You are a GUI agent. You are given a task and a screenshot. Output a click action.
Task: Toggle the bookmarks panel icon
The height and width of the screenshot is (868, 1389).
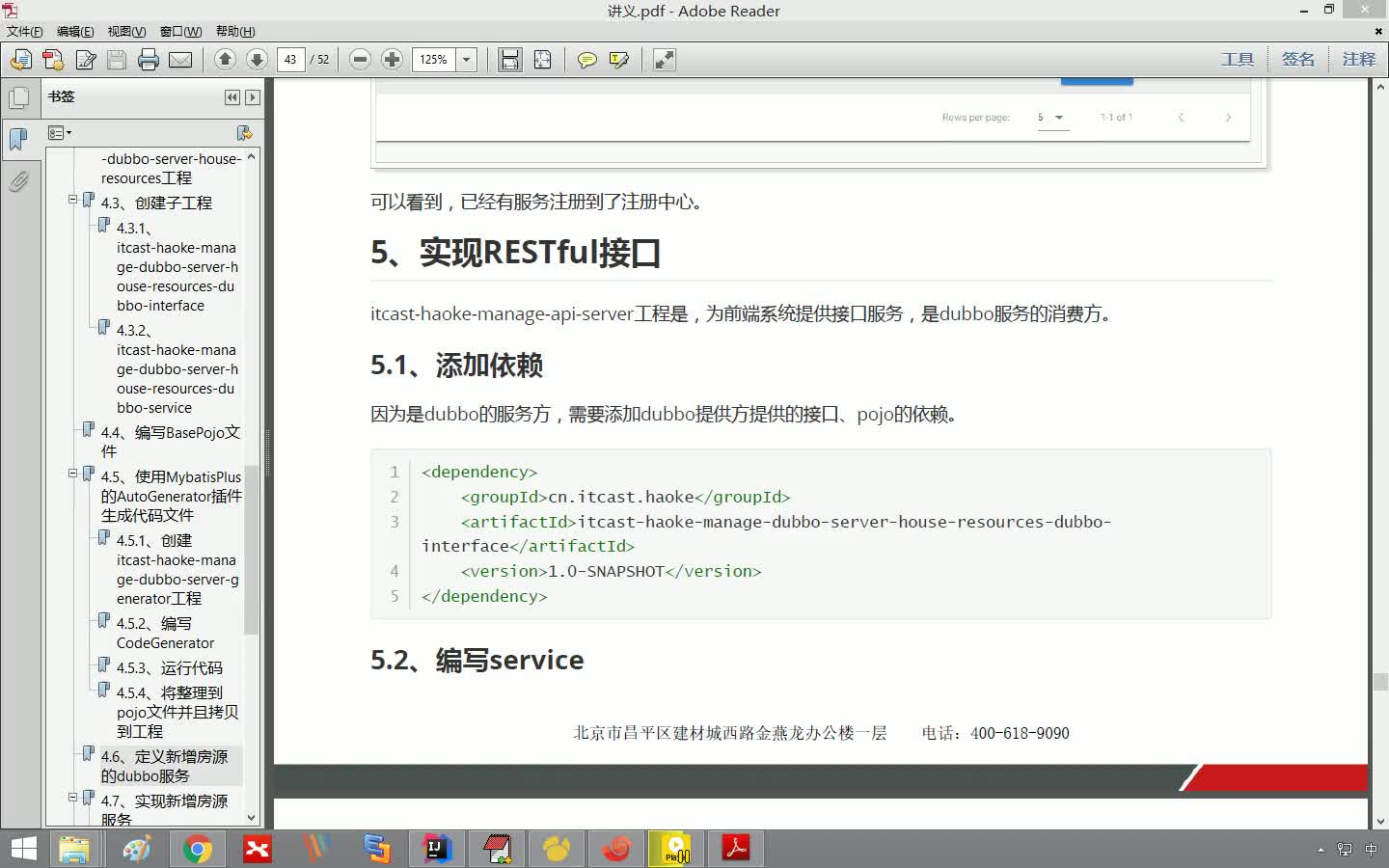tap(18, 139)
